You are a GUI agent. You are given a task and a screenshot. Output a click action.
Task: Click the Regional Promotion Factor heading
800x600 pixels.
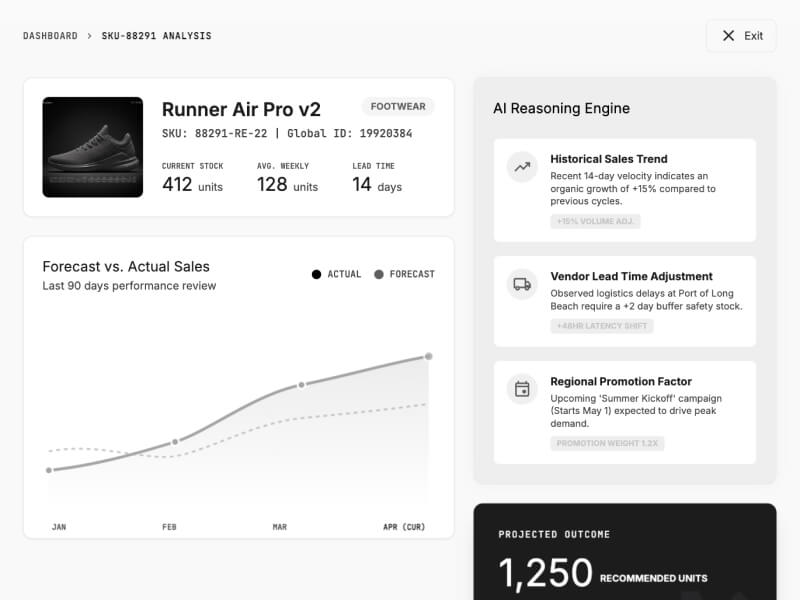click(x=621, y=381)
